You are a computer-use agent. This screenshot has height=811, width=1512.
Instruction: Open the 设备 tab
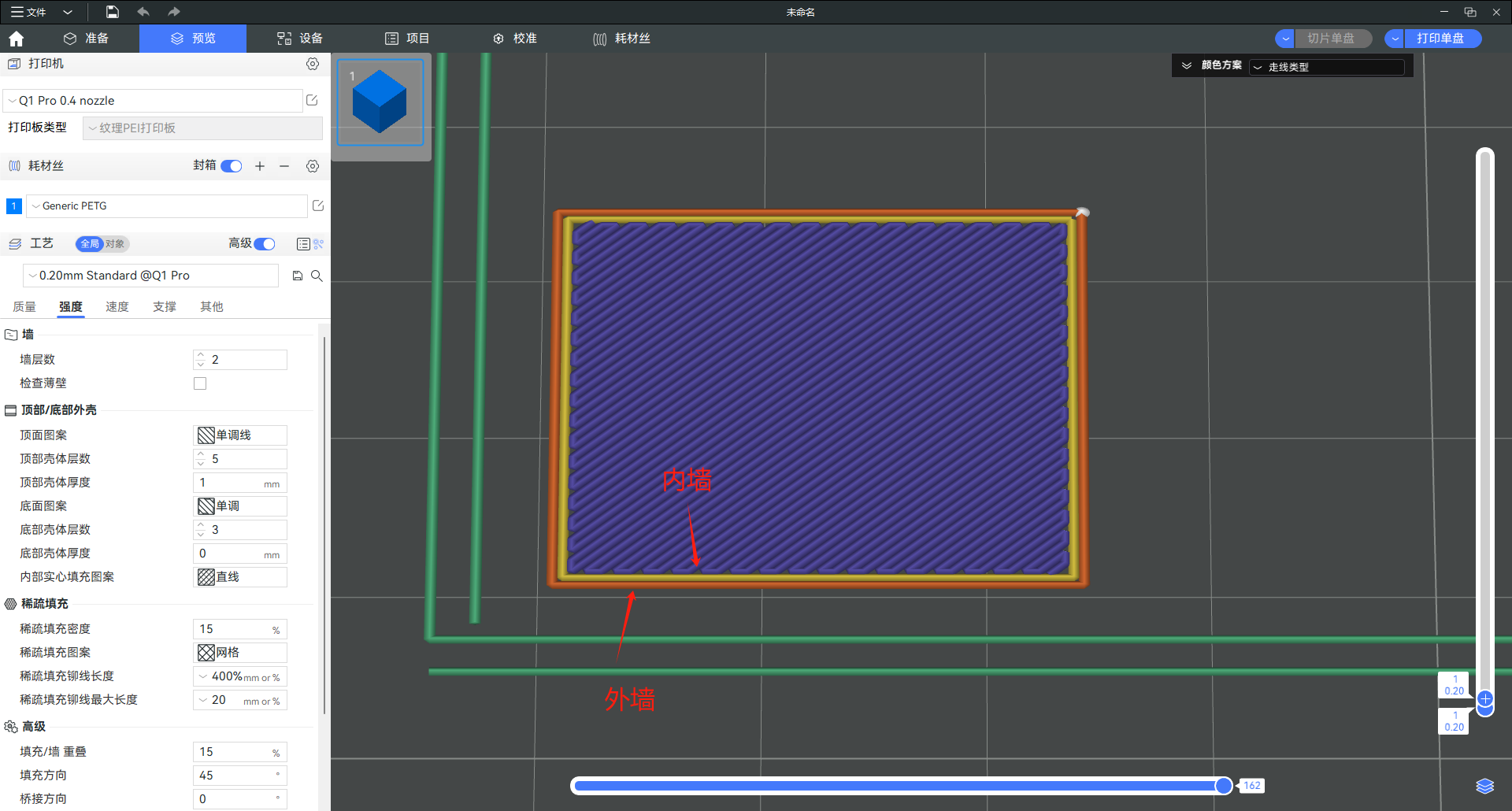(300, 39)
